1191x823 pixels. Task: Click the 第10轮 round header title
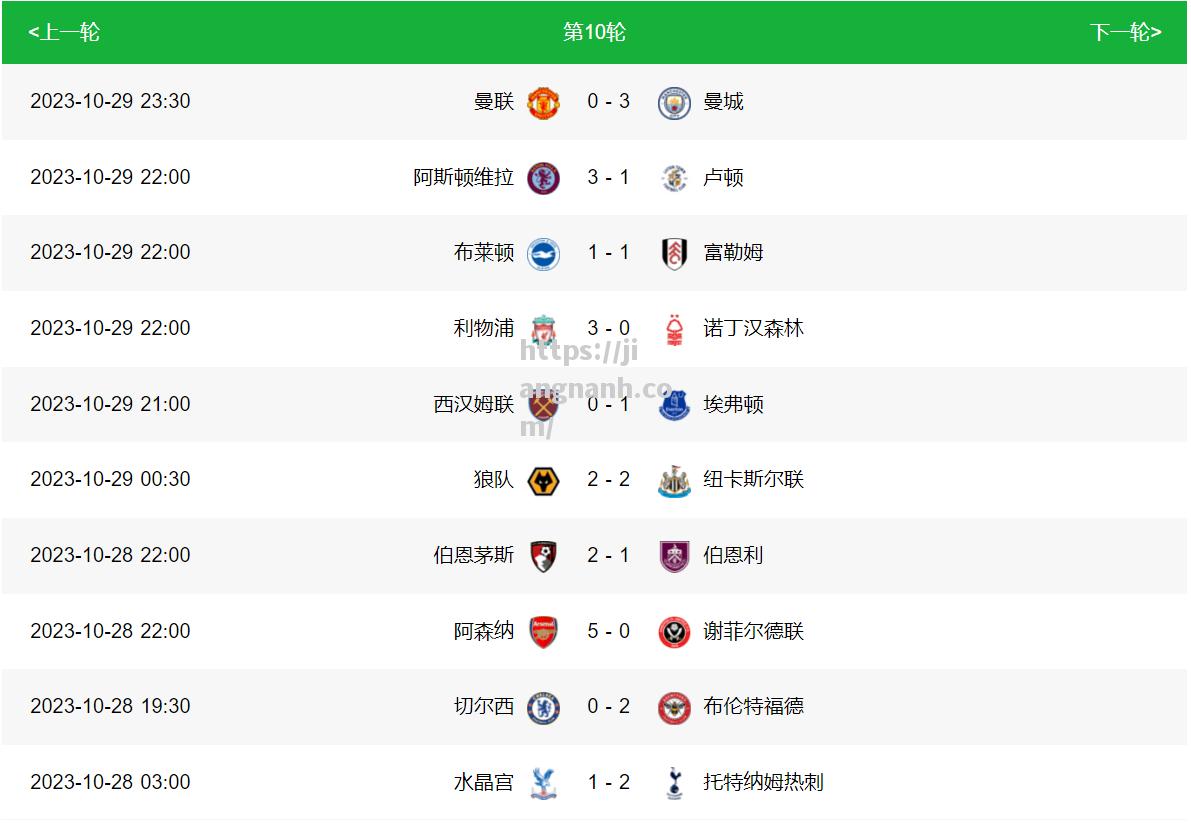point(594,32)
